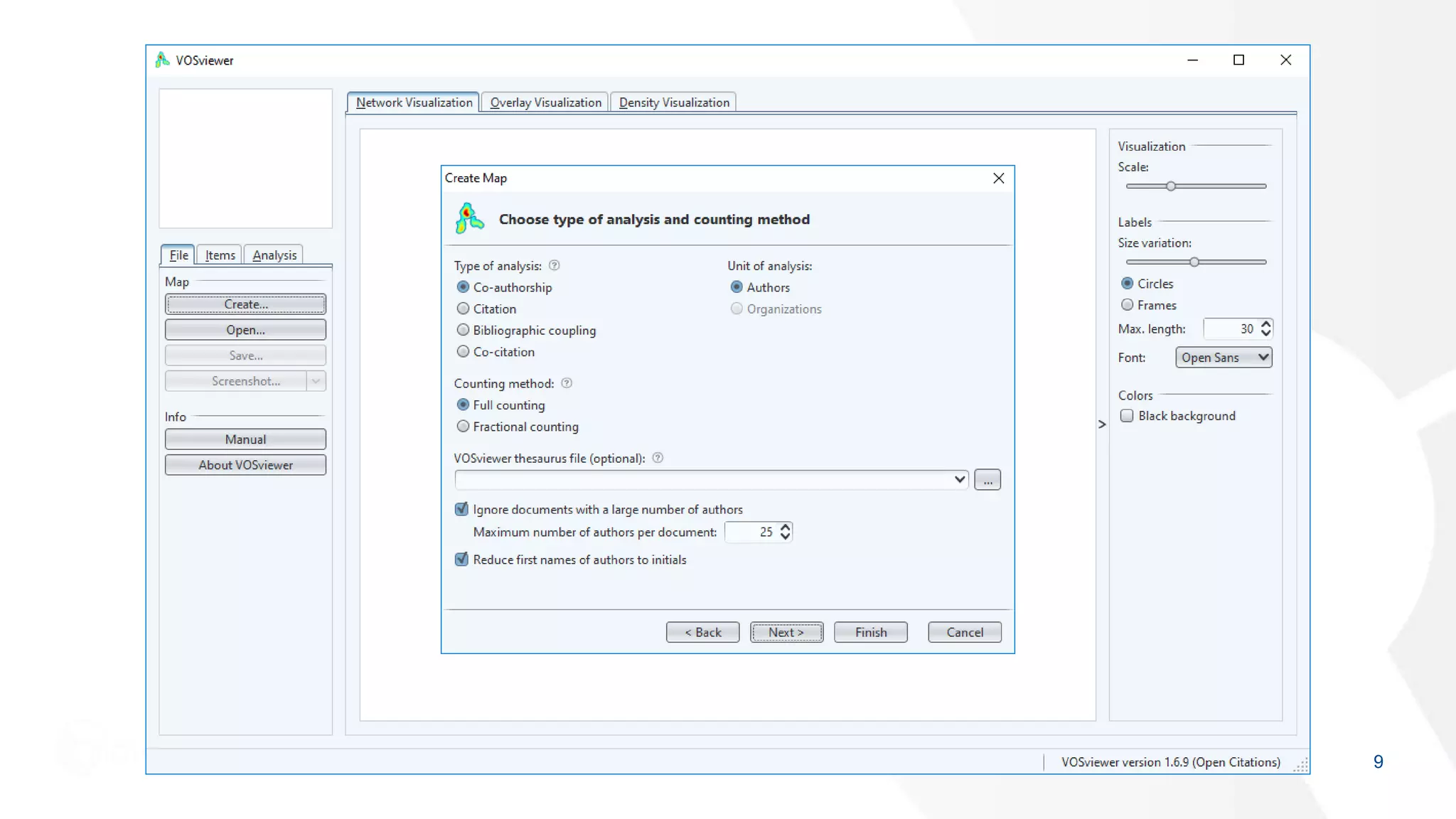Click VOSviewer logo icon in title bar
The image size is (1456, 819).
162,60
